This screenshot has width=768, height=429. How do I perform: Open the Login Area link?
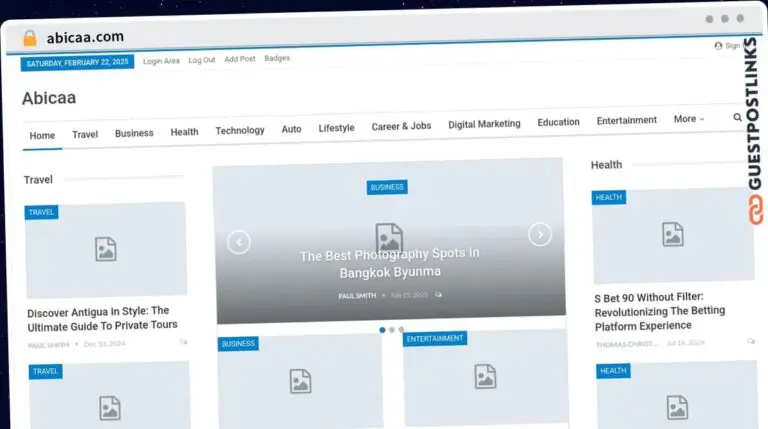(161, 61)
